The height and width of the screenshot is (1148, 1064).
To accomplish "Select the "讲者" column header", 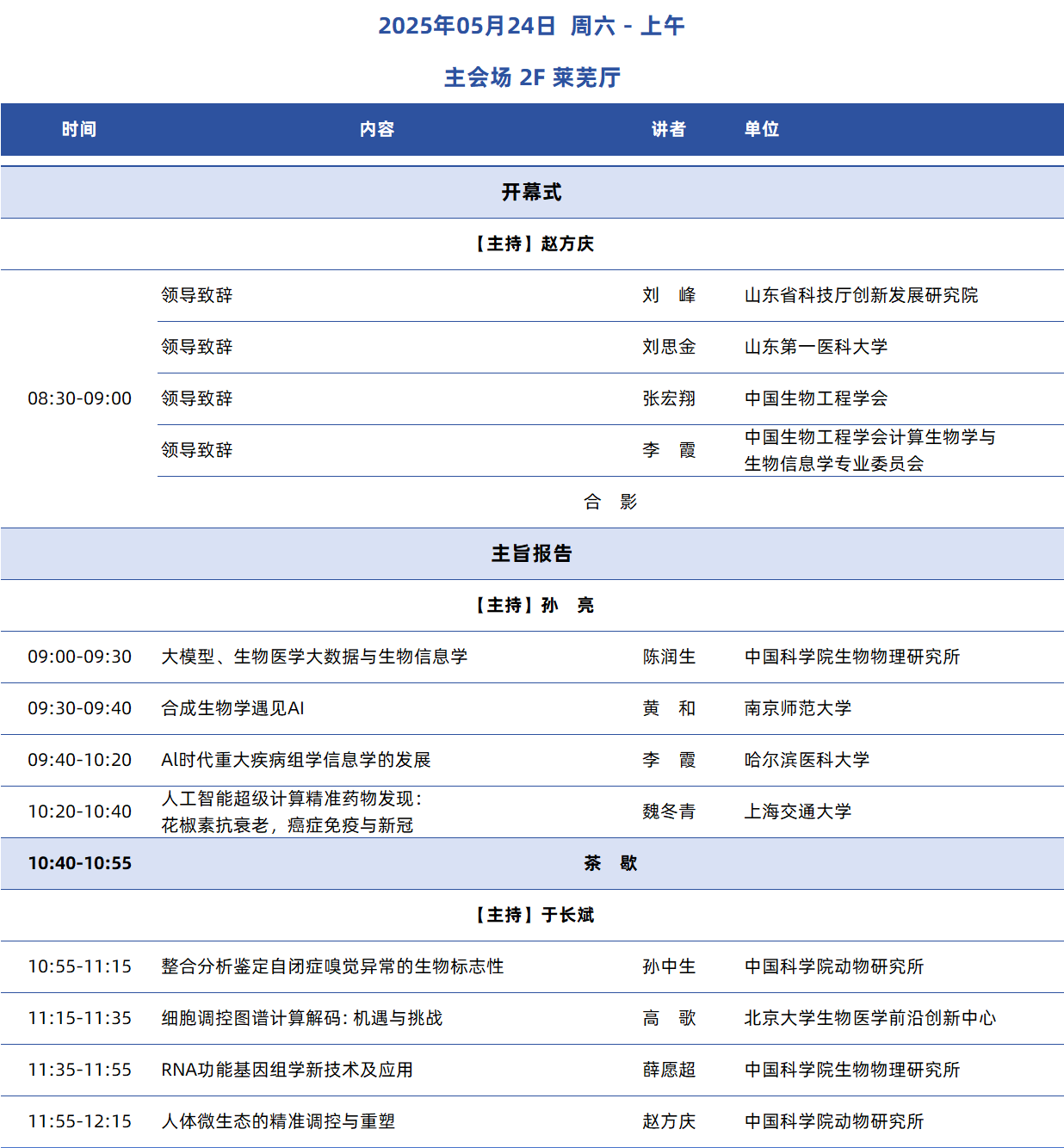I will tap(669, 129).
